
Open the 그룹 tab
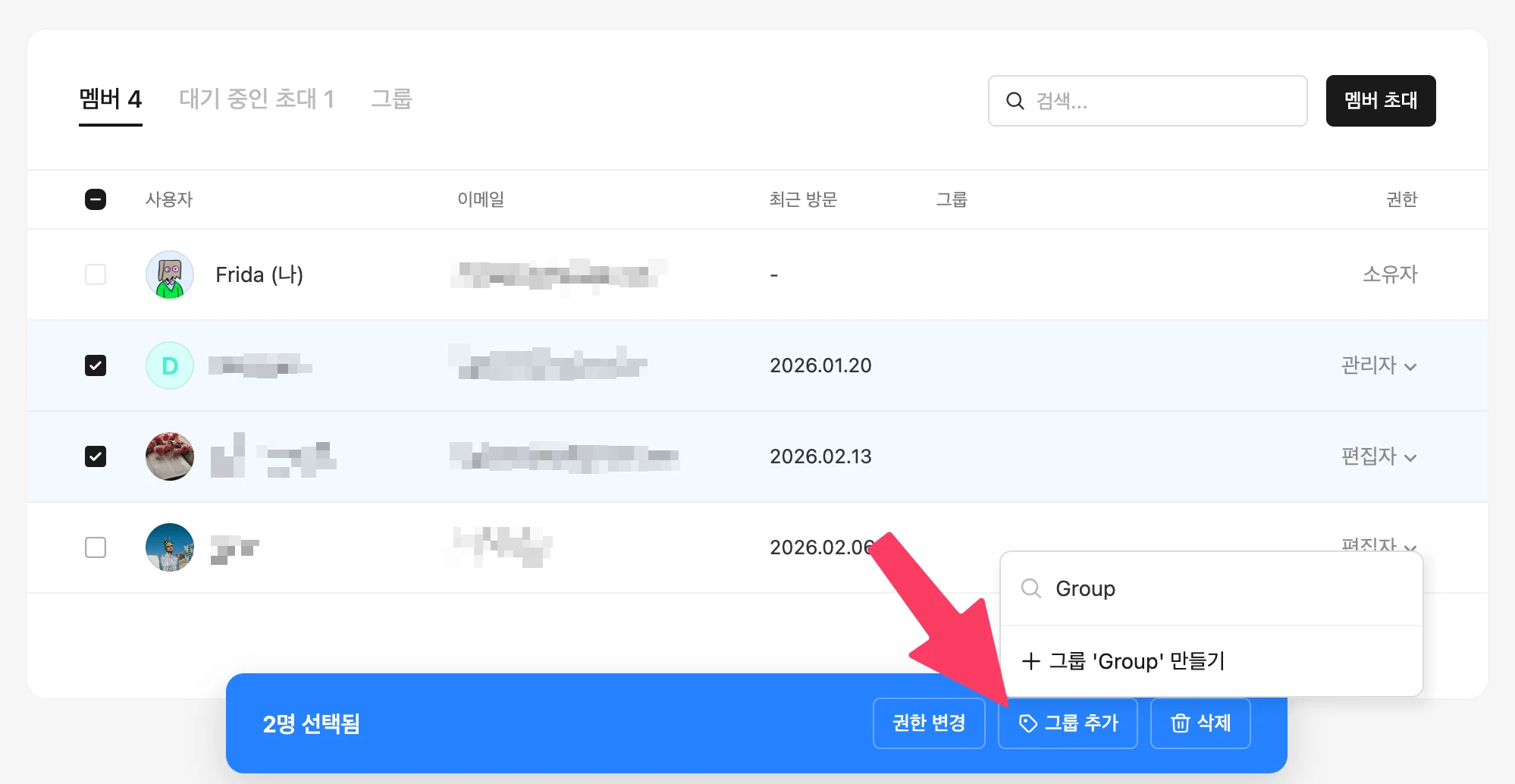391,99
